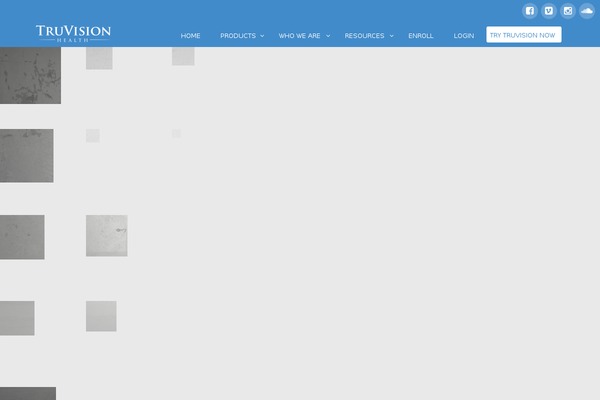Open the Resources menu
The width and height of the screenshot is (600, 400).
click(364, 36)
